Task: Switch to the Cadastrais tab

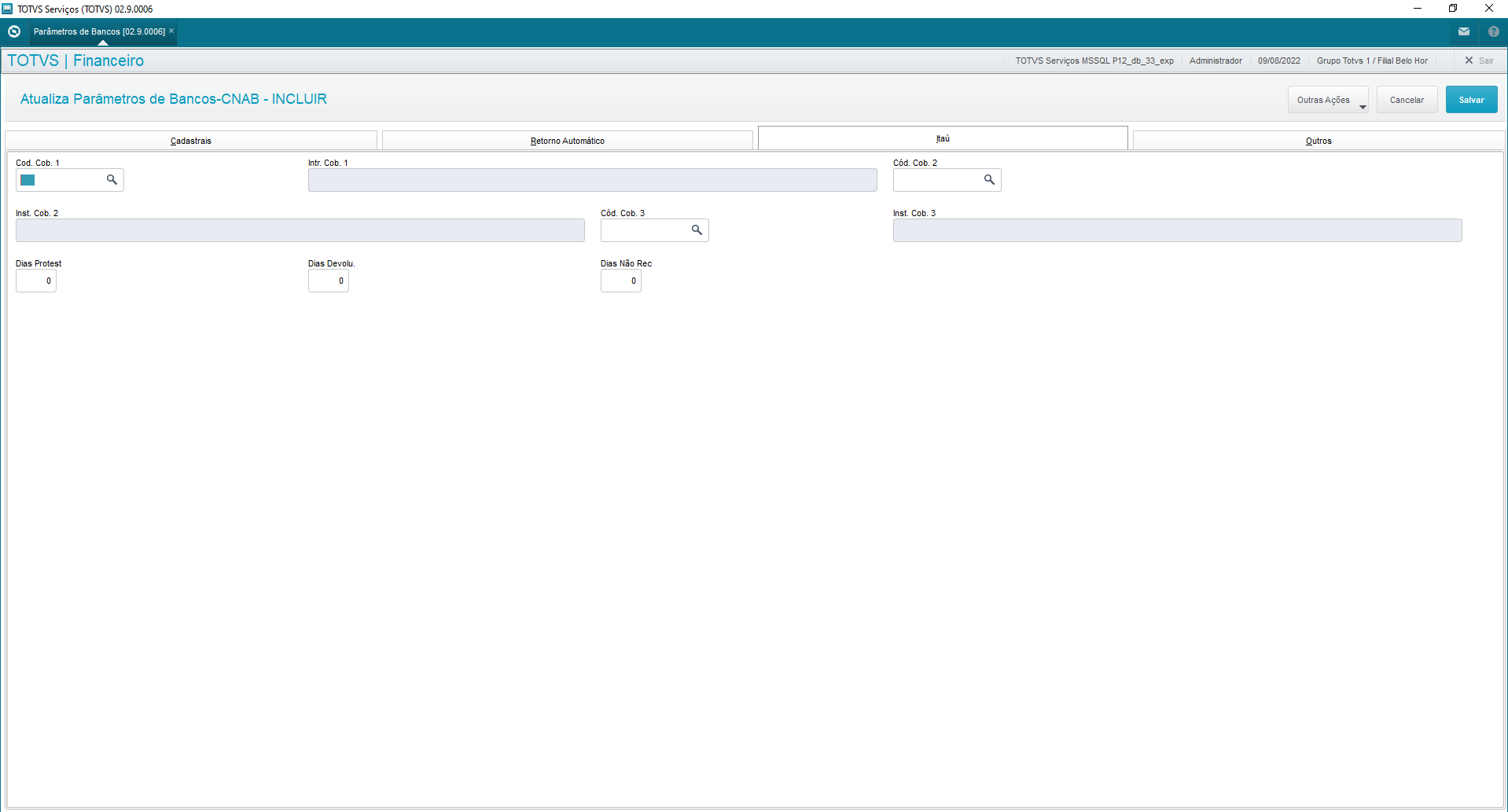Action: pos(191,141)
